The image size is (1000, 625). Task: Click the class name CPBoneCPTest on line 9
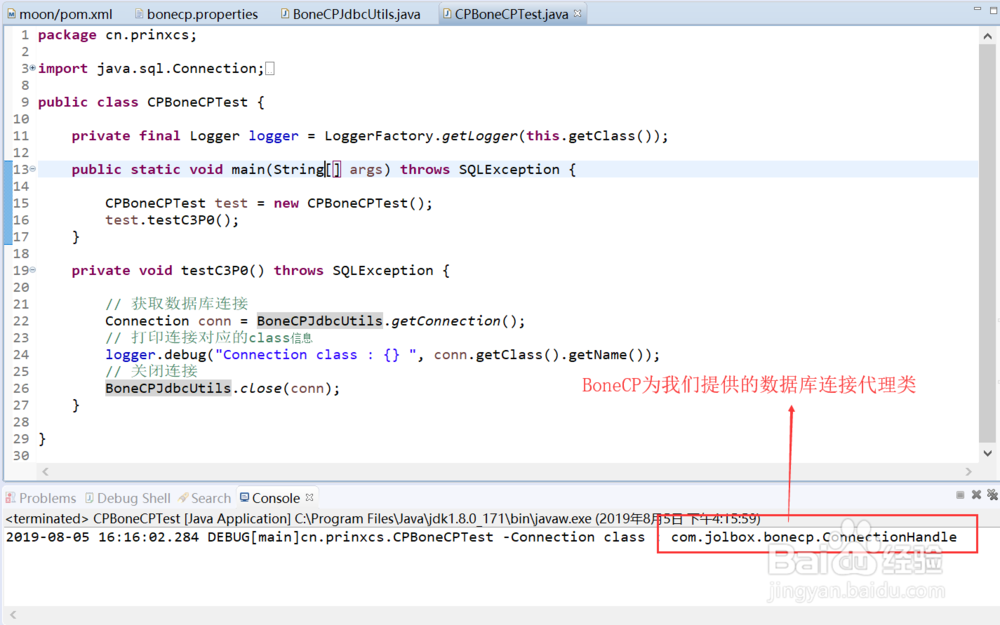(x=197, y=102)
